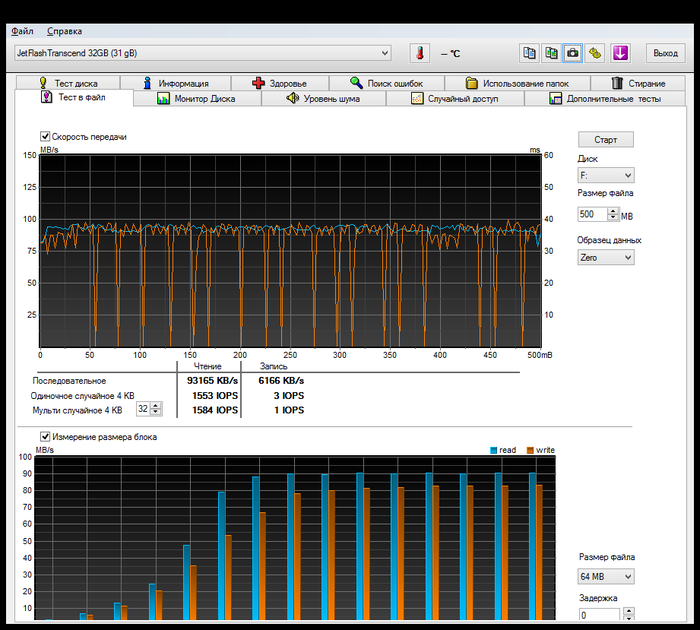The image size is (700, 630).
Task: Open the 64 MB file size dropdown
Action: coord(605,576)
